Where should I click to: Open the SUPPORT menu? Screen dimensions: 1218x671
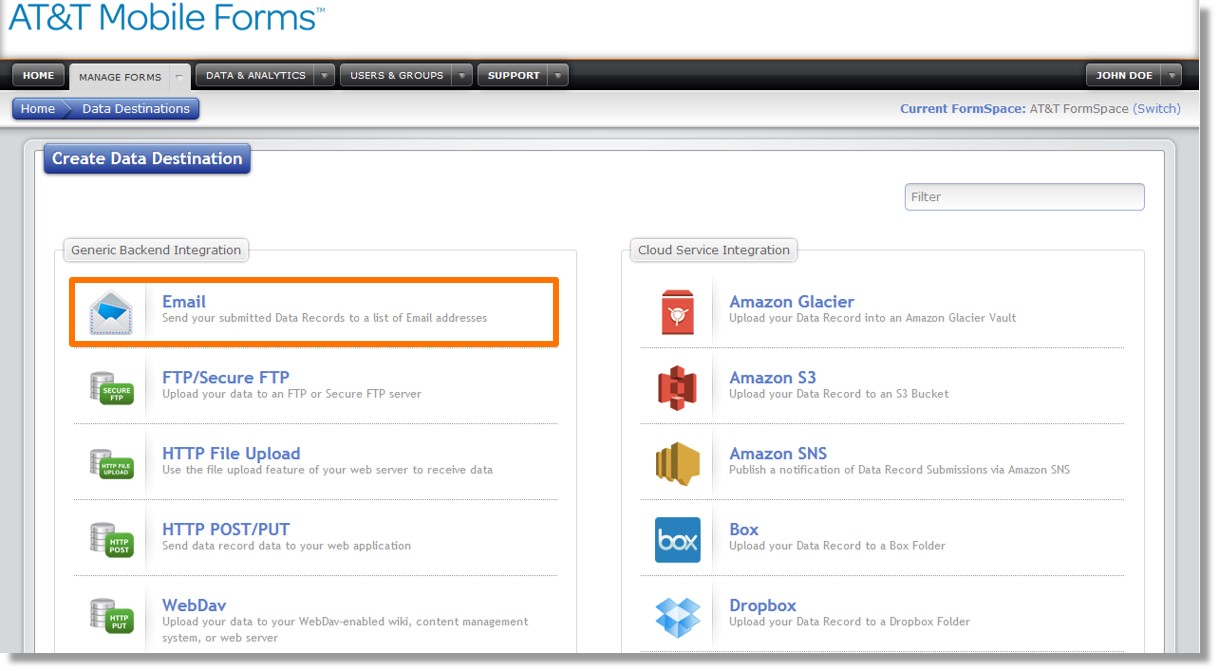pos(514,75)
